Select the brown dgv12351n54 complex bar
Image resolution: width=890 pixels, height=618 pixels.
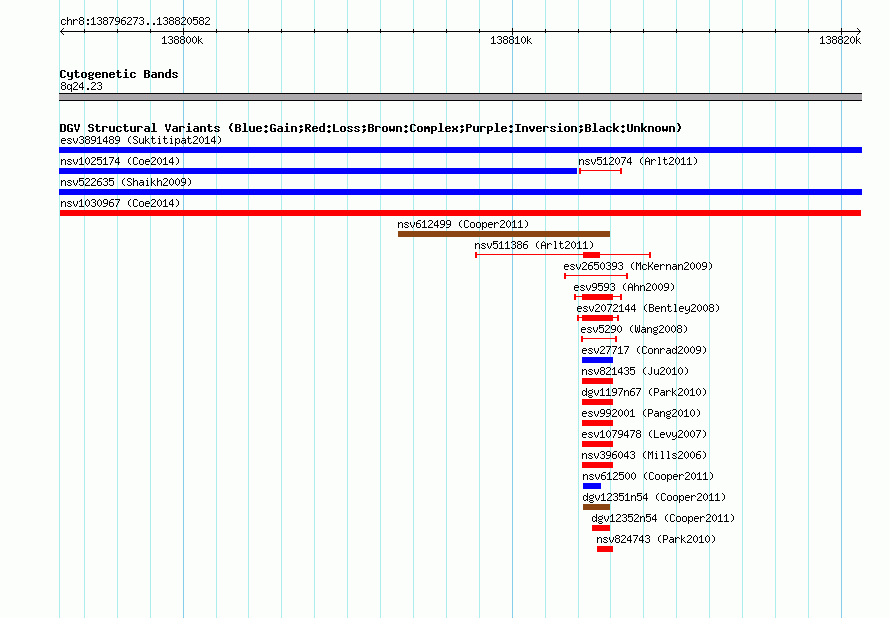(x=597, y=507)
